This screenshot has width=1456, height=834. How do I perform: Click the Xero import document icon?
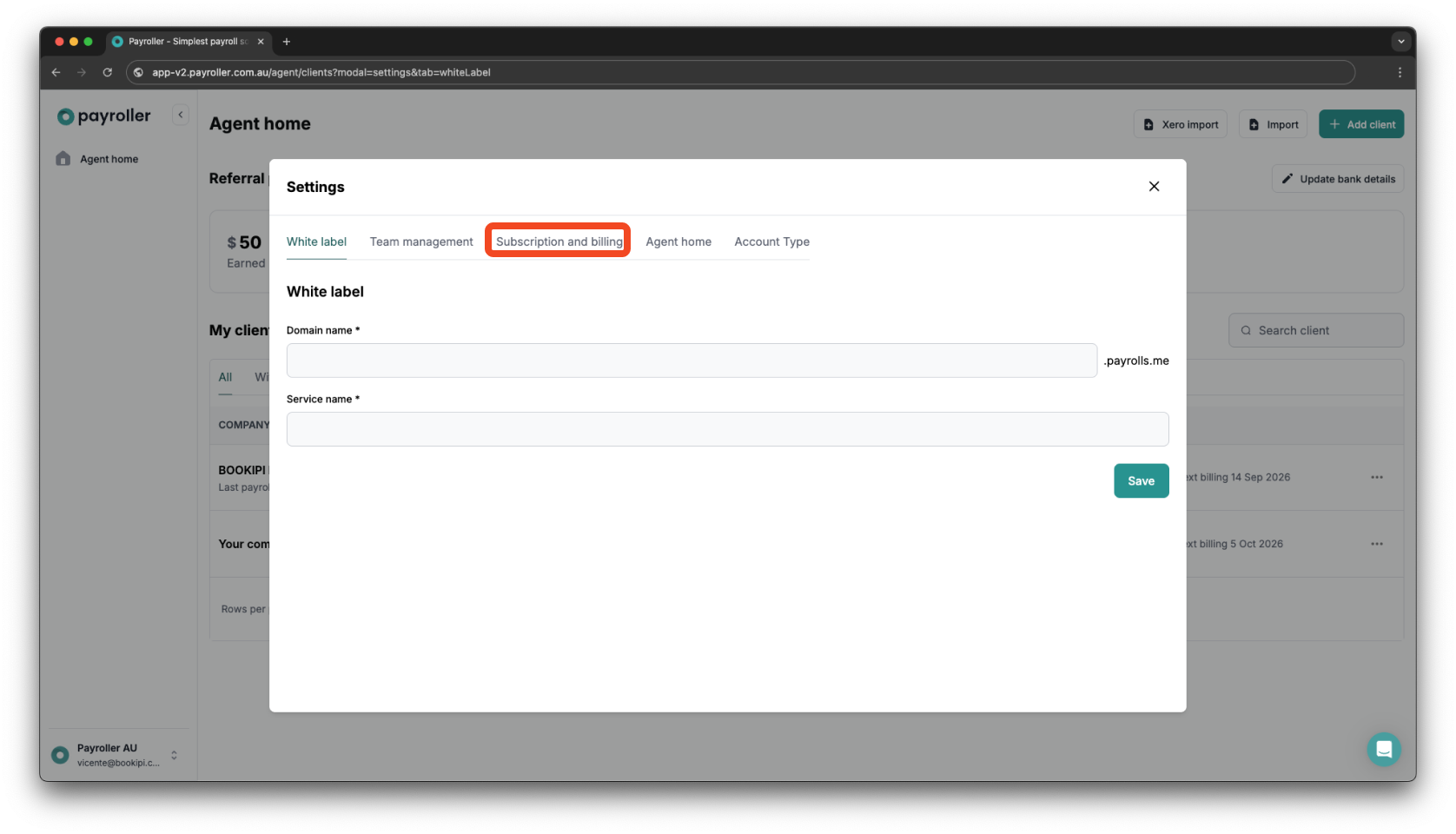(x=1148, y=123)
